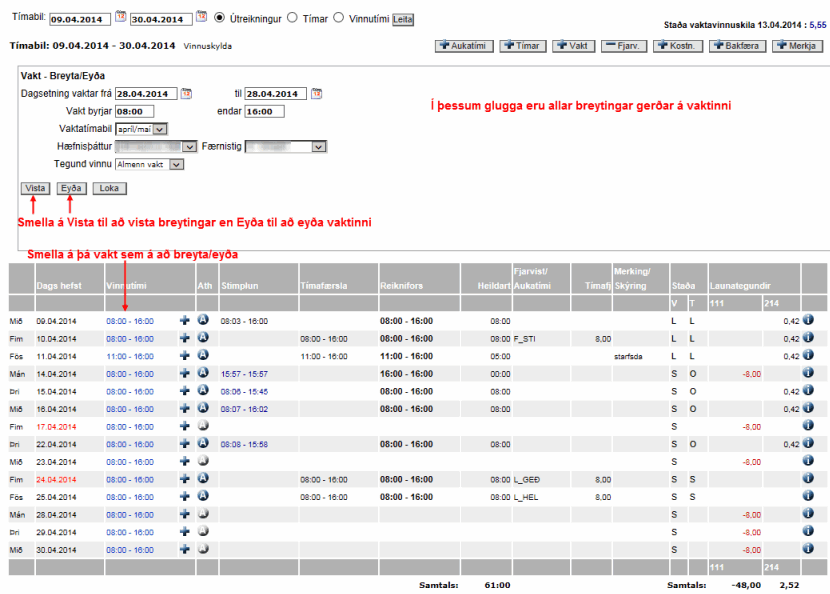Screen dimensions: 830x594
Task: Open info icon for 30.04.2014 row
Action: [808, 548]
